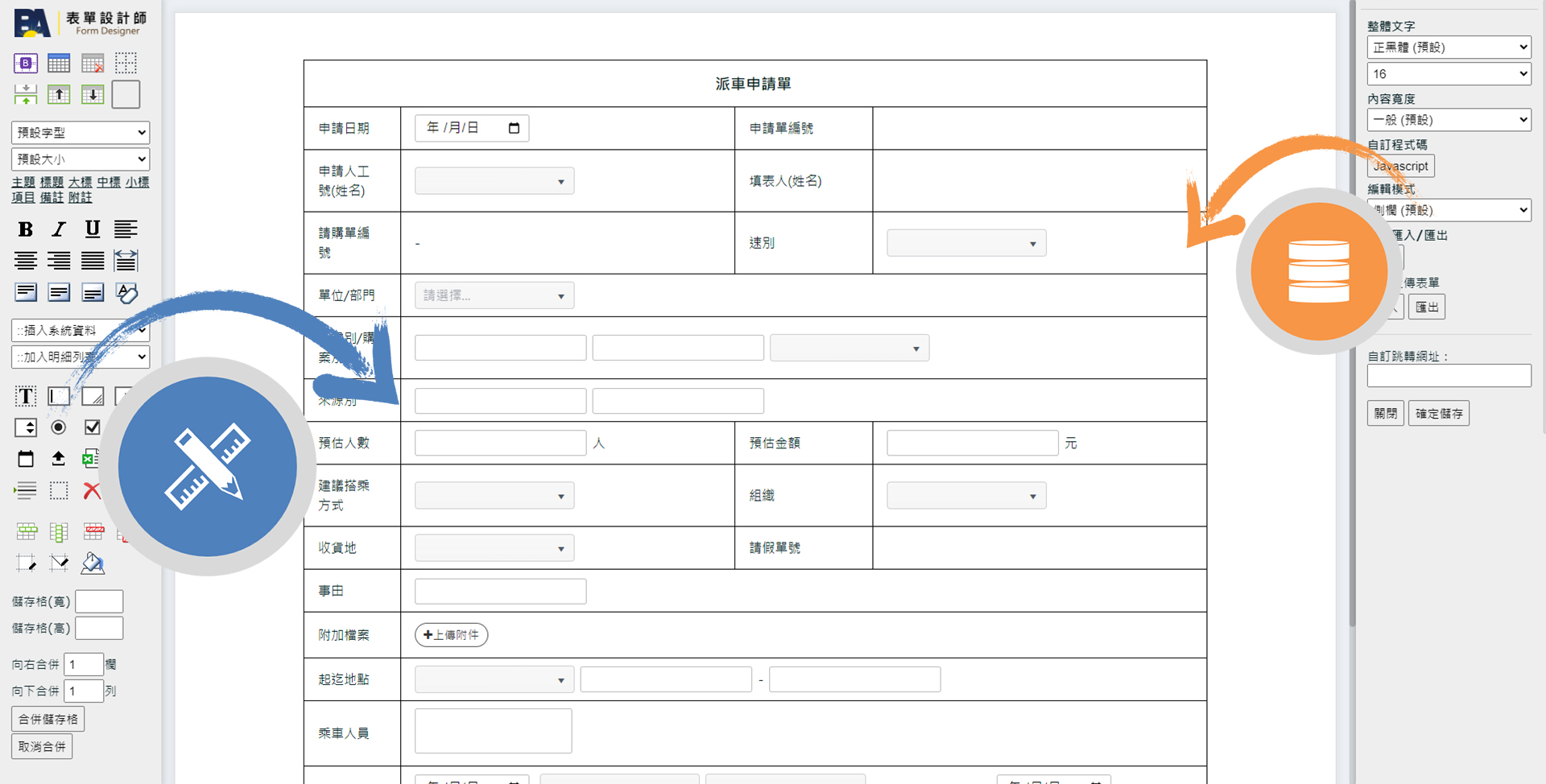Select the radio button element tool

click(x=59, y=427)
